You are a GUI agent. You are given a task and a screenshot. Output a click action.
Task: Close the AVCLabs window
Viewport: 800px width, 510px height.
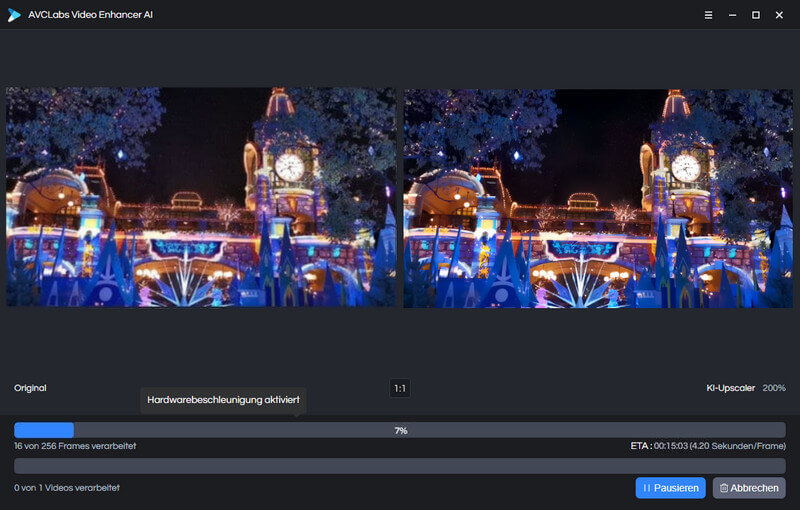point(779,15)
